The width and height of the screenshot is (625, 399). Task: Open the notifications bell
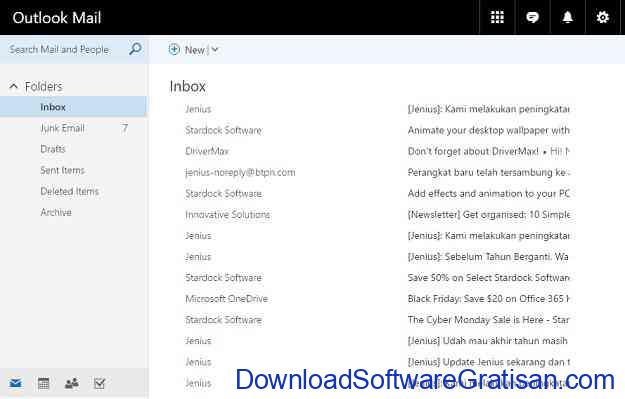pyautogui.click(x=568, y=17)
